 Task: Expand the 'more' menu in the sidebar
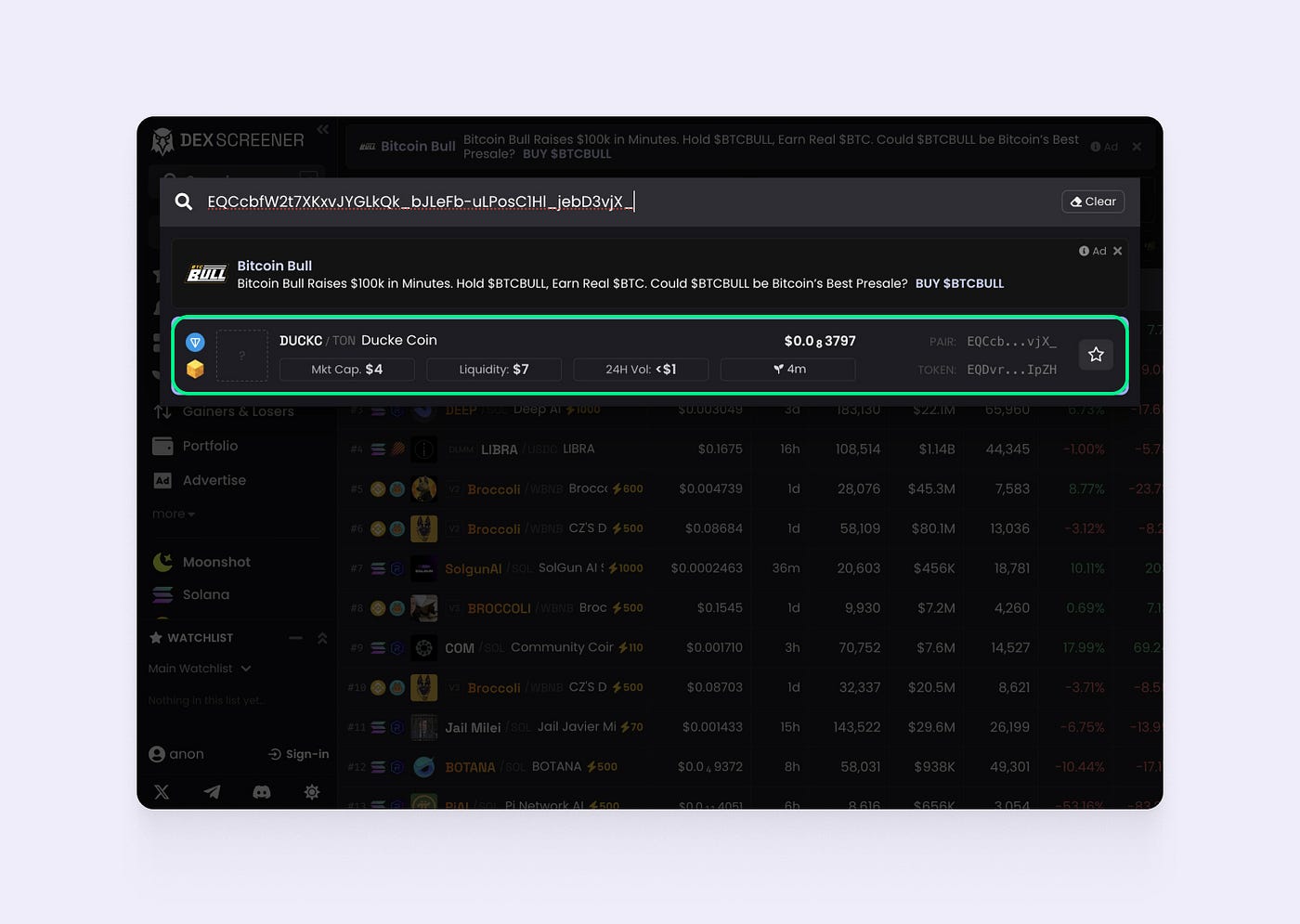(173, 514)
